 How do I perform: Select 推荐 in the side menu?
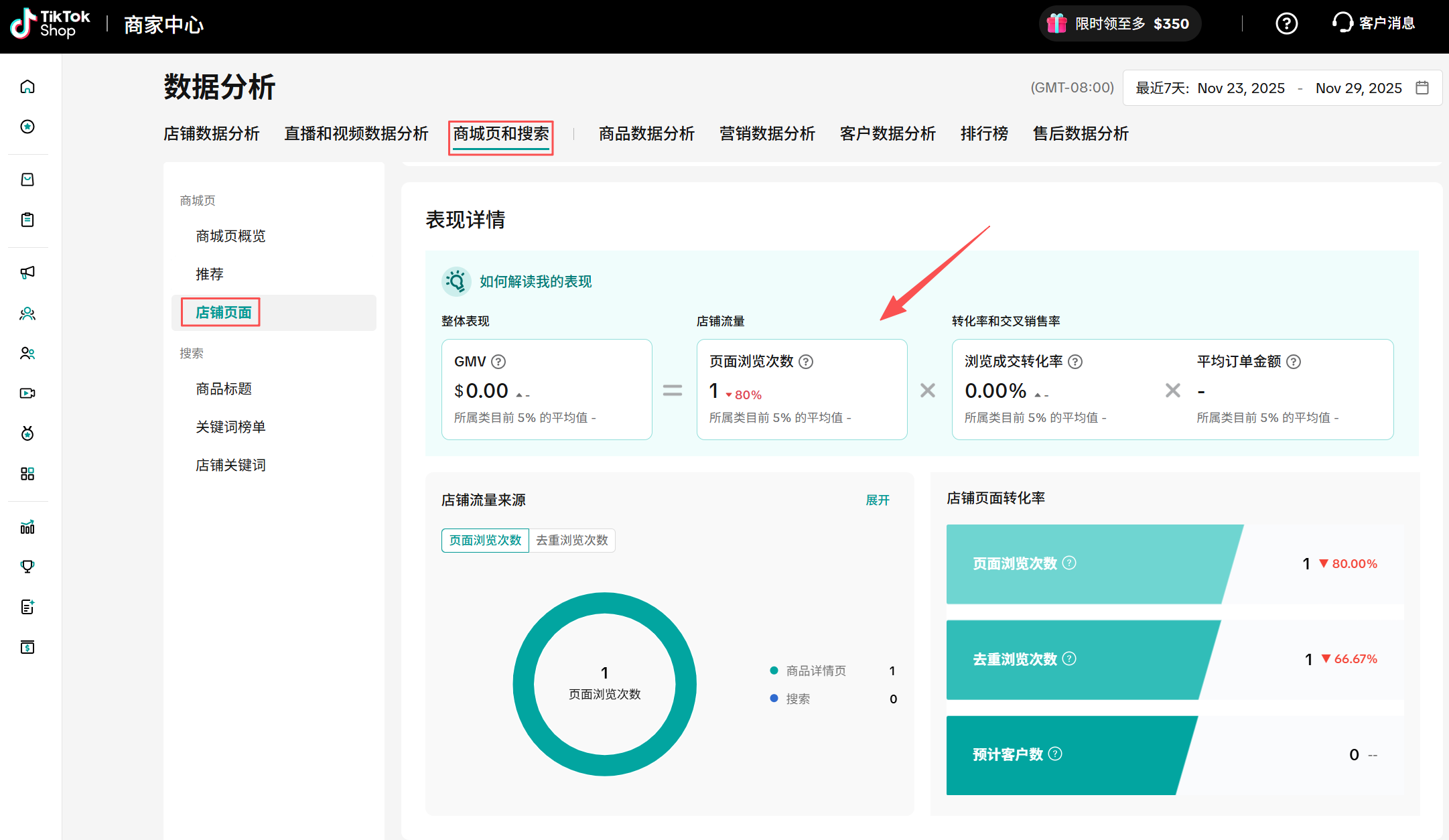pos(210,275)
